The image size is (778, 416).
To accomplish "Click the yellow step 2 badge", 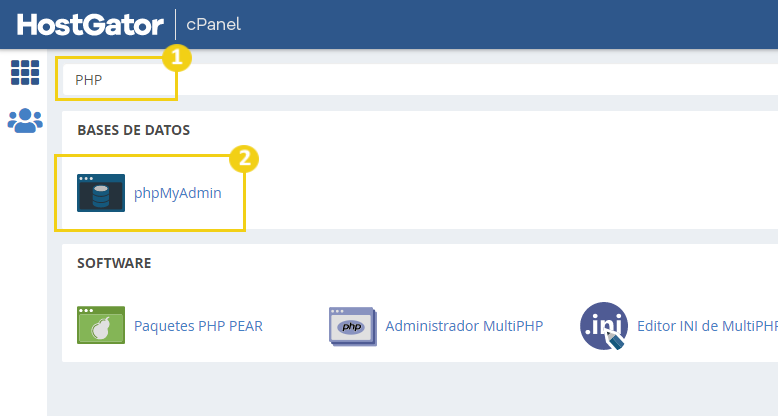I will pyautogui.click(x=244, y=158).
